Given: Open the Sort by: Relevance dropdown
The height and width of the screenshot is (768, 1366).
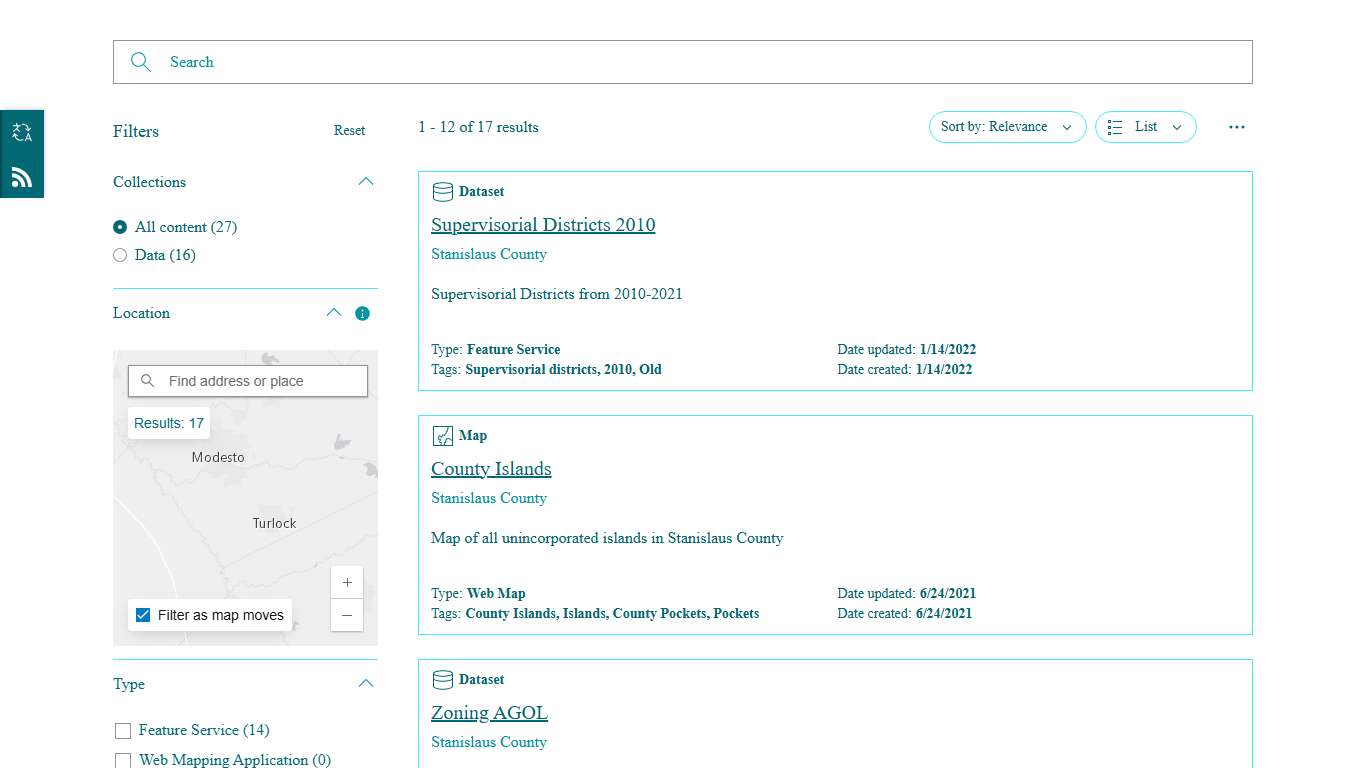Looking at the screenshot, I should coord(1007,127).
